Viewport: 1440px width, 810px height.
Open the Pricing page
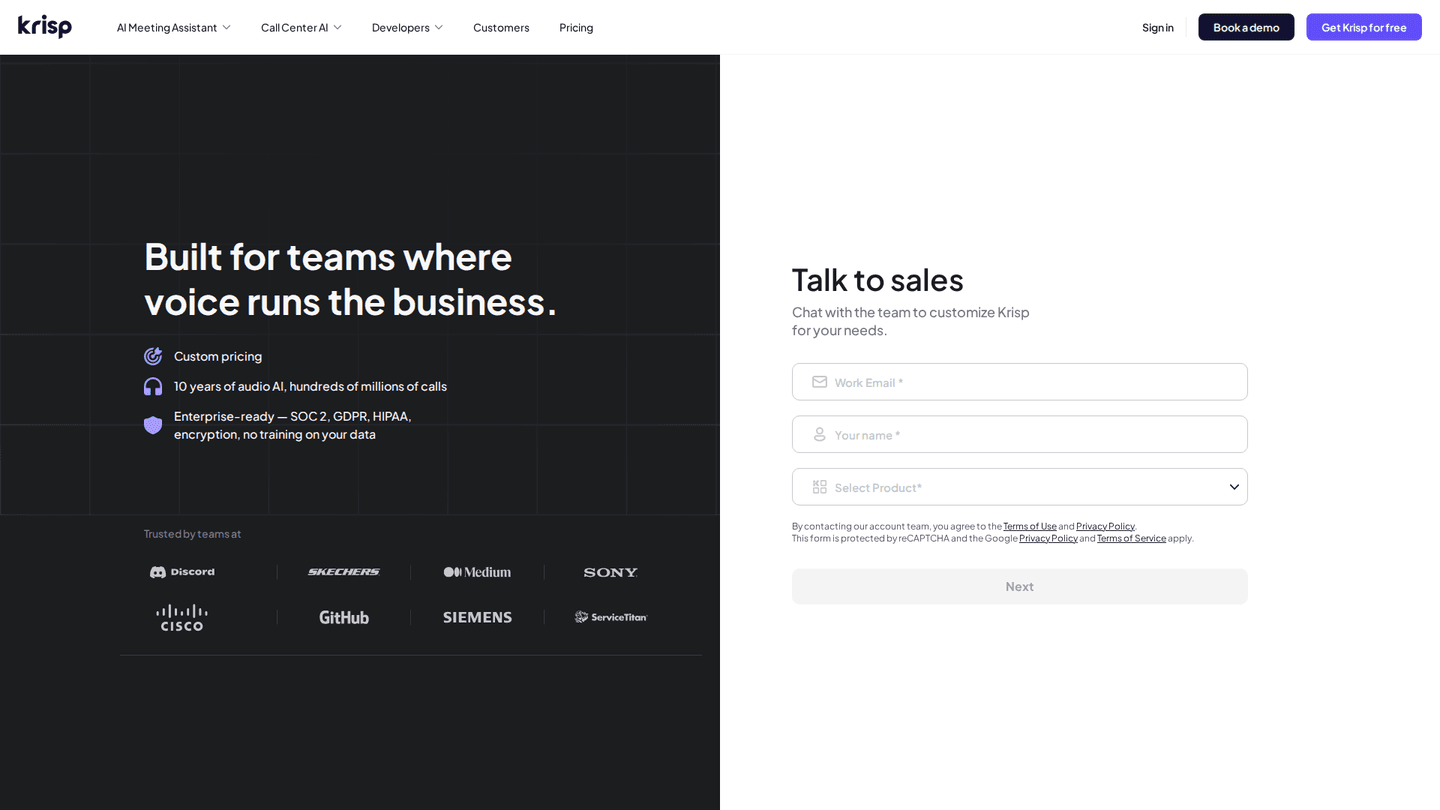click(576, 28)
